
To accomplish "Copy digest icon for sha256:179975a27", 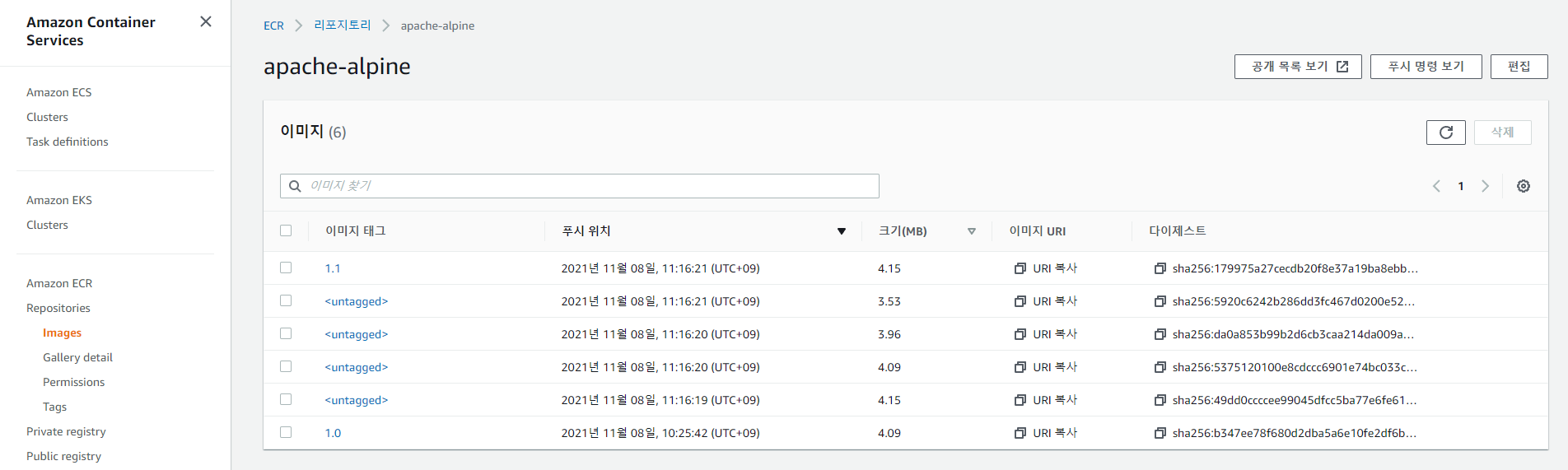I will pos(1160,268).
